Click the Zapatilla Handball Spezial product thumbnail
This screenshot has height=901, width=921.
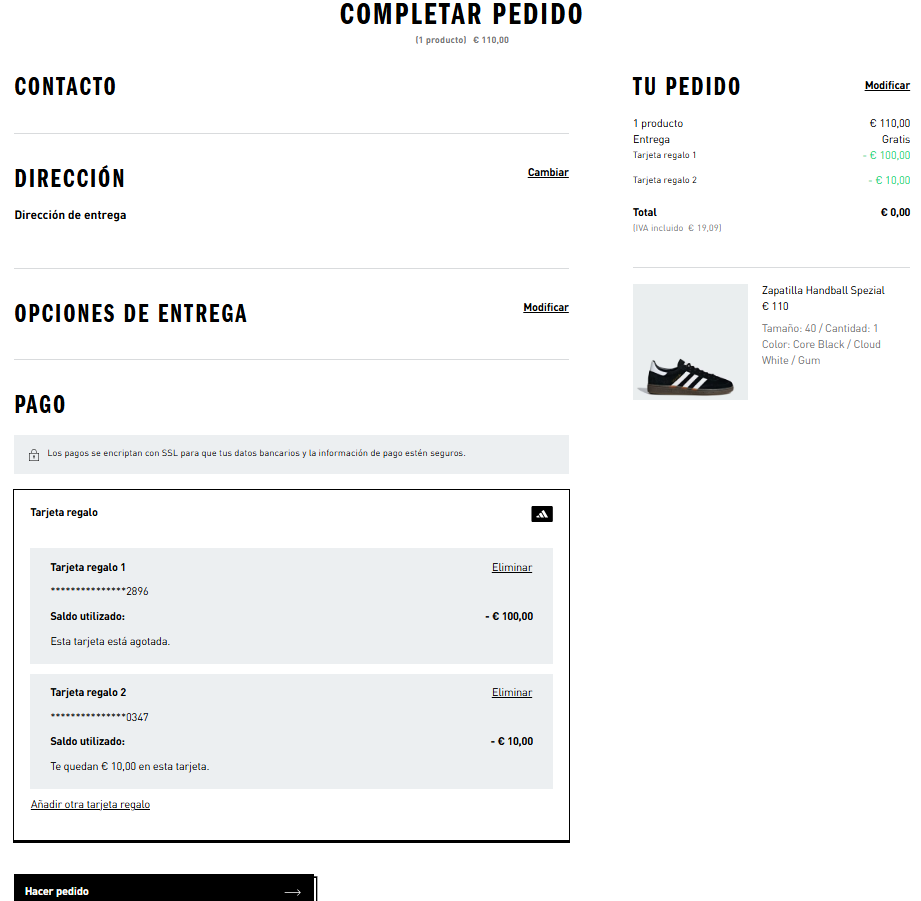689,341
